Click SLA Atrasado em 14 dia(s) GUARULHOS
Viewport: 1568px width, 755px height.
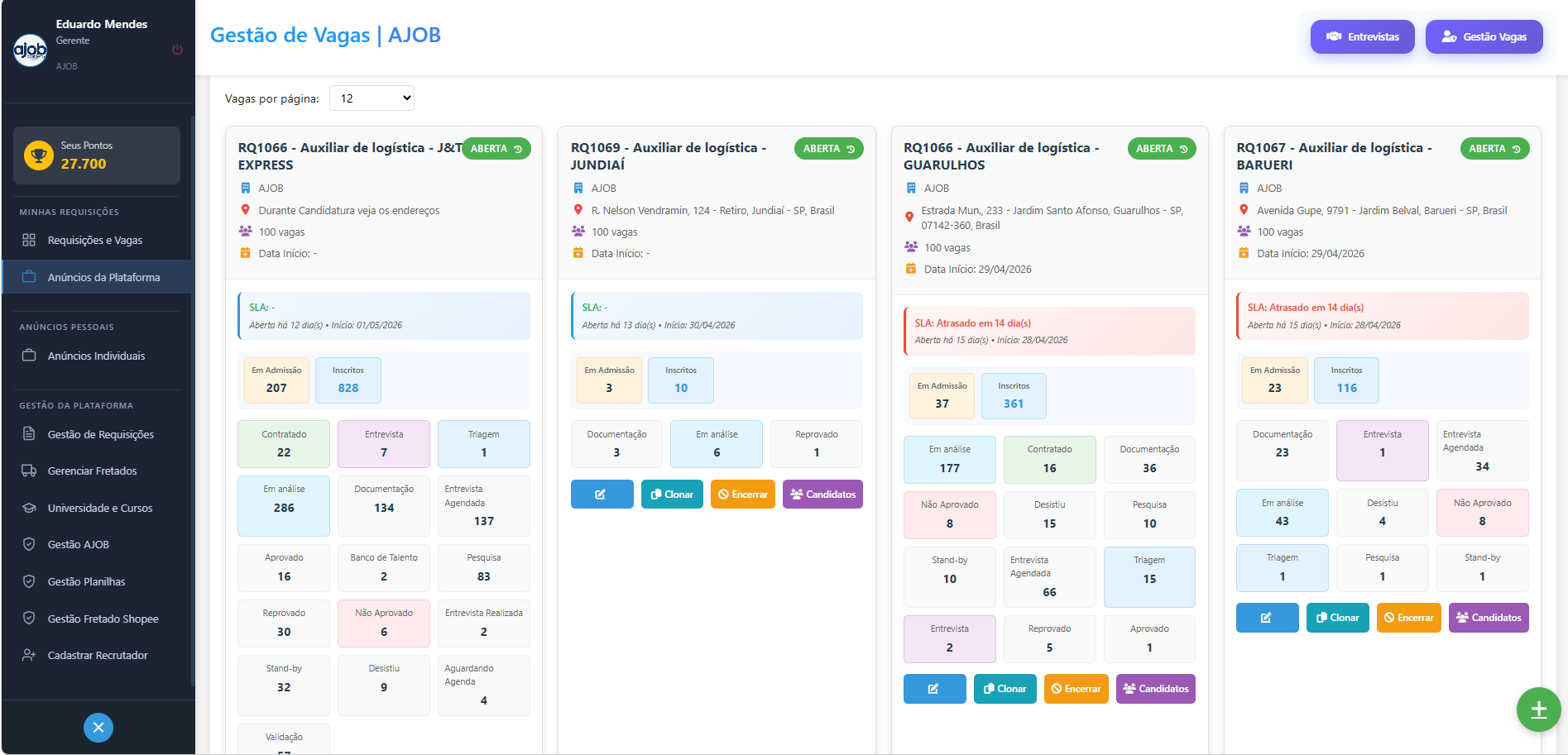(972, 323)
